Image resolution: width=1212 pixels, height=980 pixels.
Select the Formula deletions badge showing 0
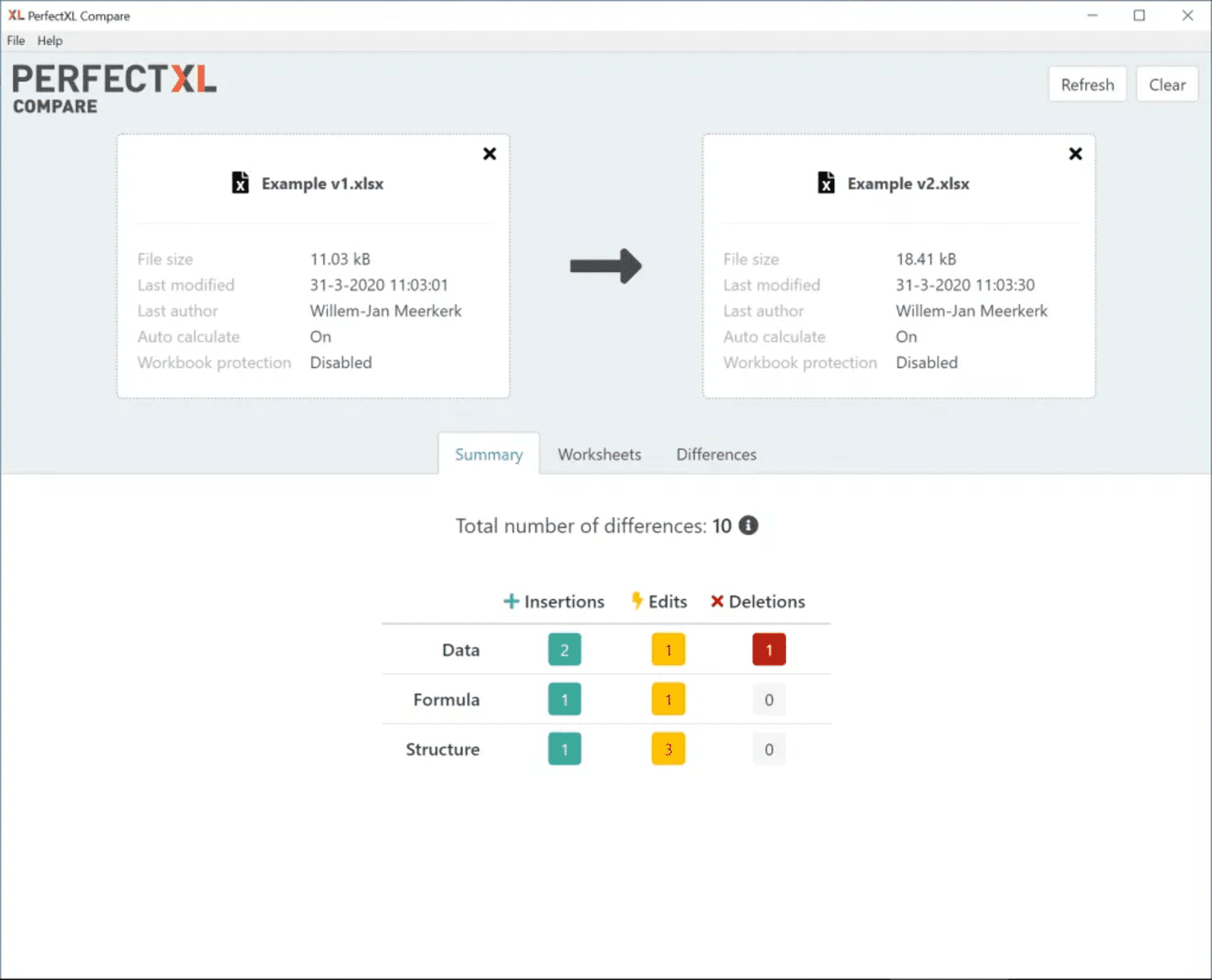769,700
